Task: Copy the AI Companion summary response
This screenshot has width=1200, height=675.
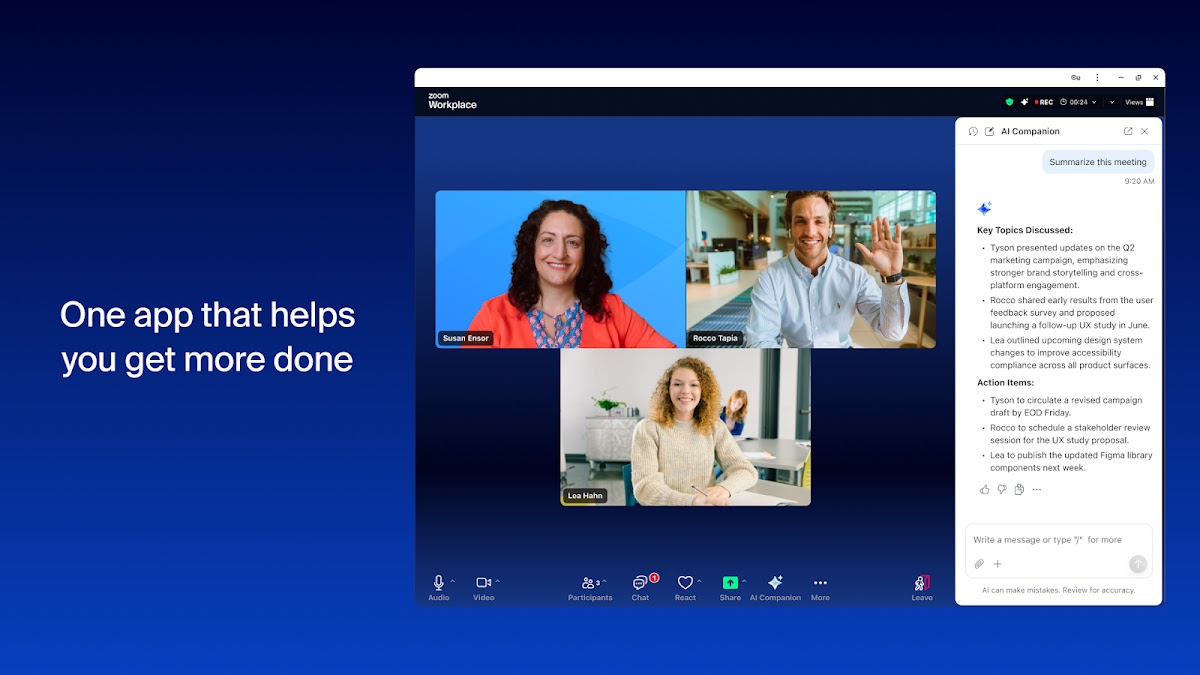Action: click(x=1019, y=490)
